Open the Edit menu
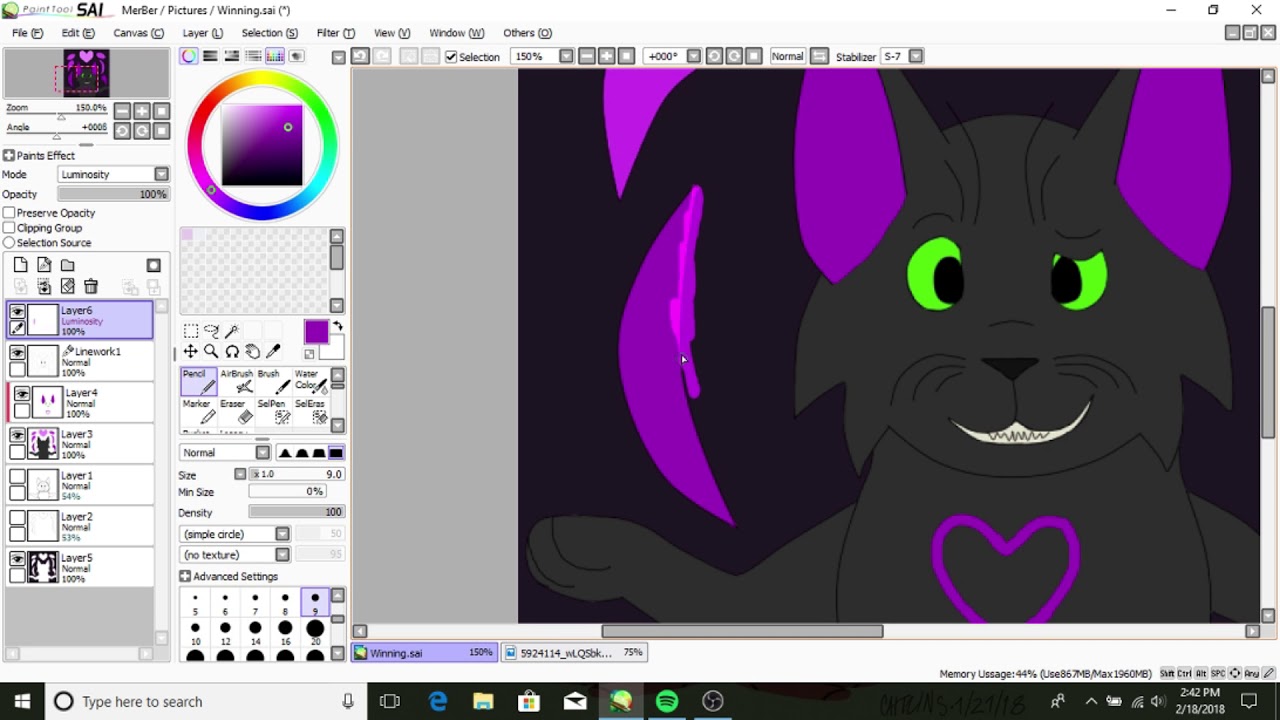The image size is (1280, 720). pyautogui.click(x=78, y=33)
